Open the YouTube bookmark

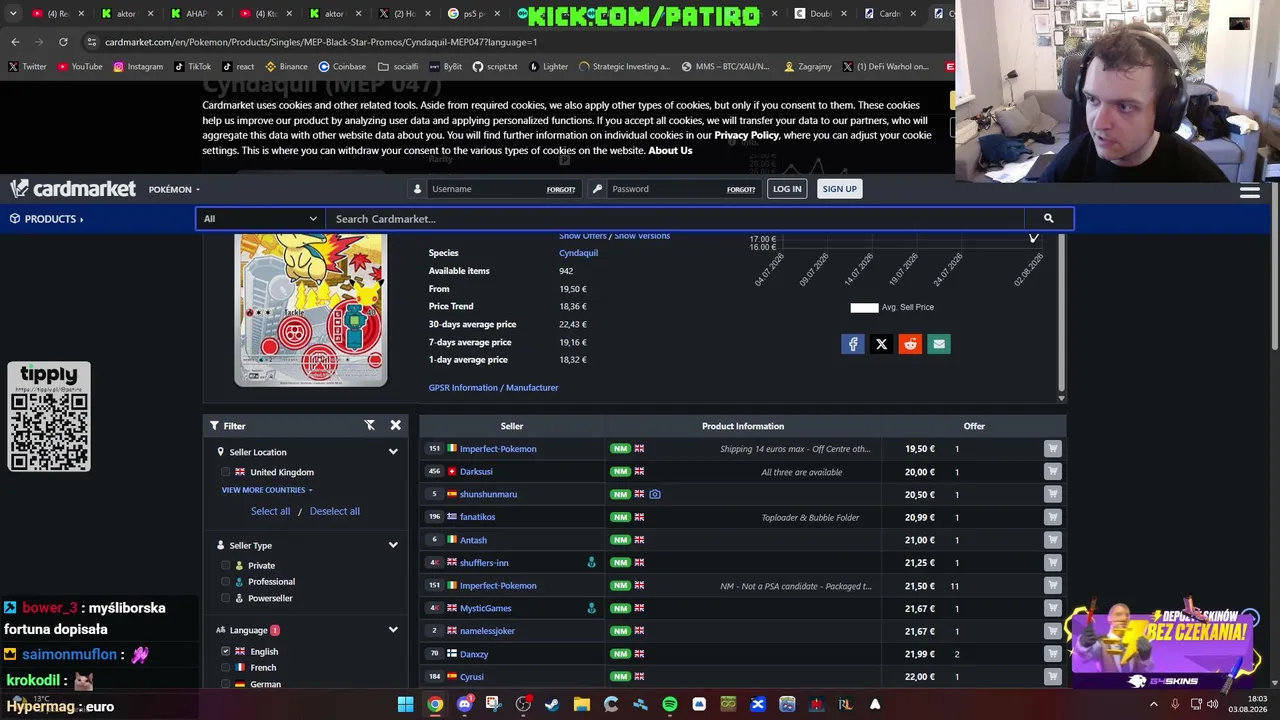pyautogui.click(x=80, y=67)
